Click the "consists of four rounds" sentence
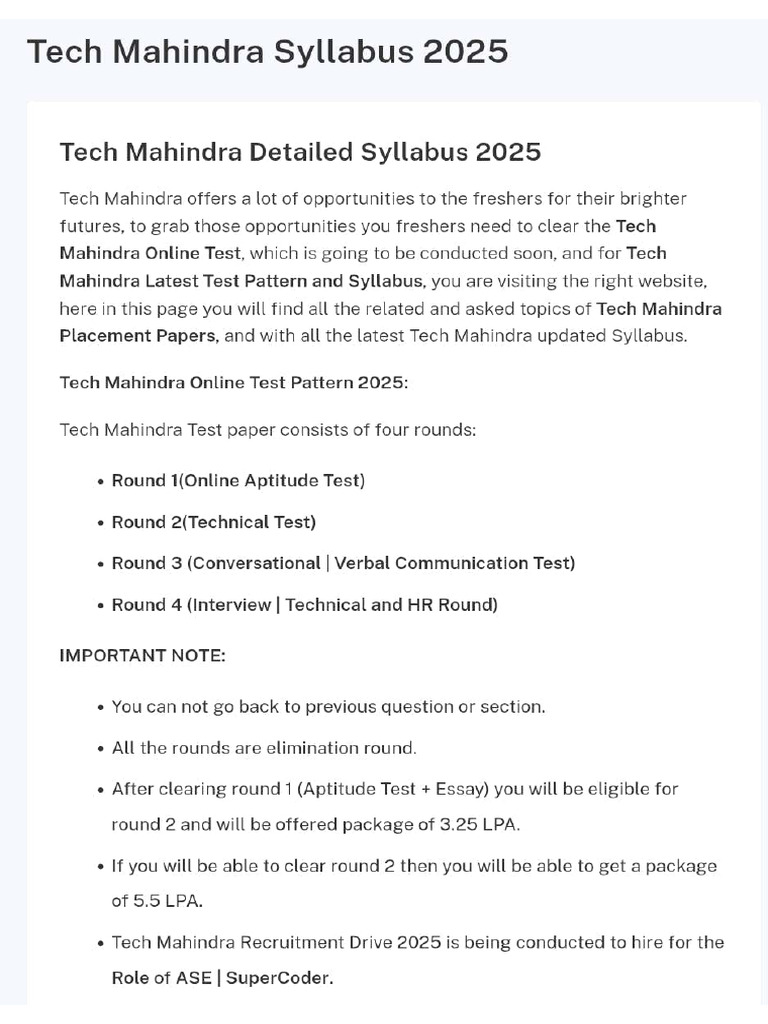Viewport: 768px width, 1024px height. coord(268,430)
